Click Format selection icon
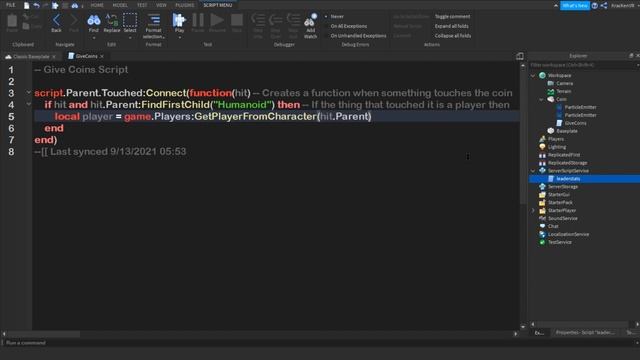640x360 pixels. pos(153,20)
